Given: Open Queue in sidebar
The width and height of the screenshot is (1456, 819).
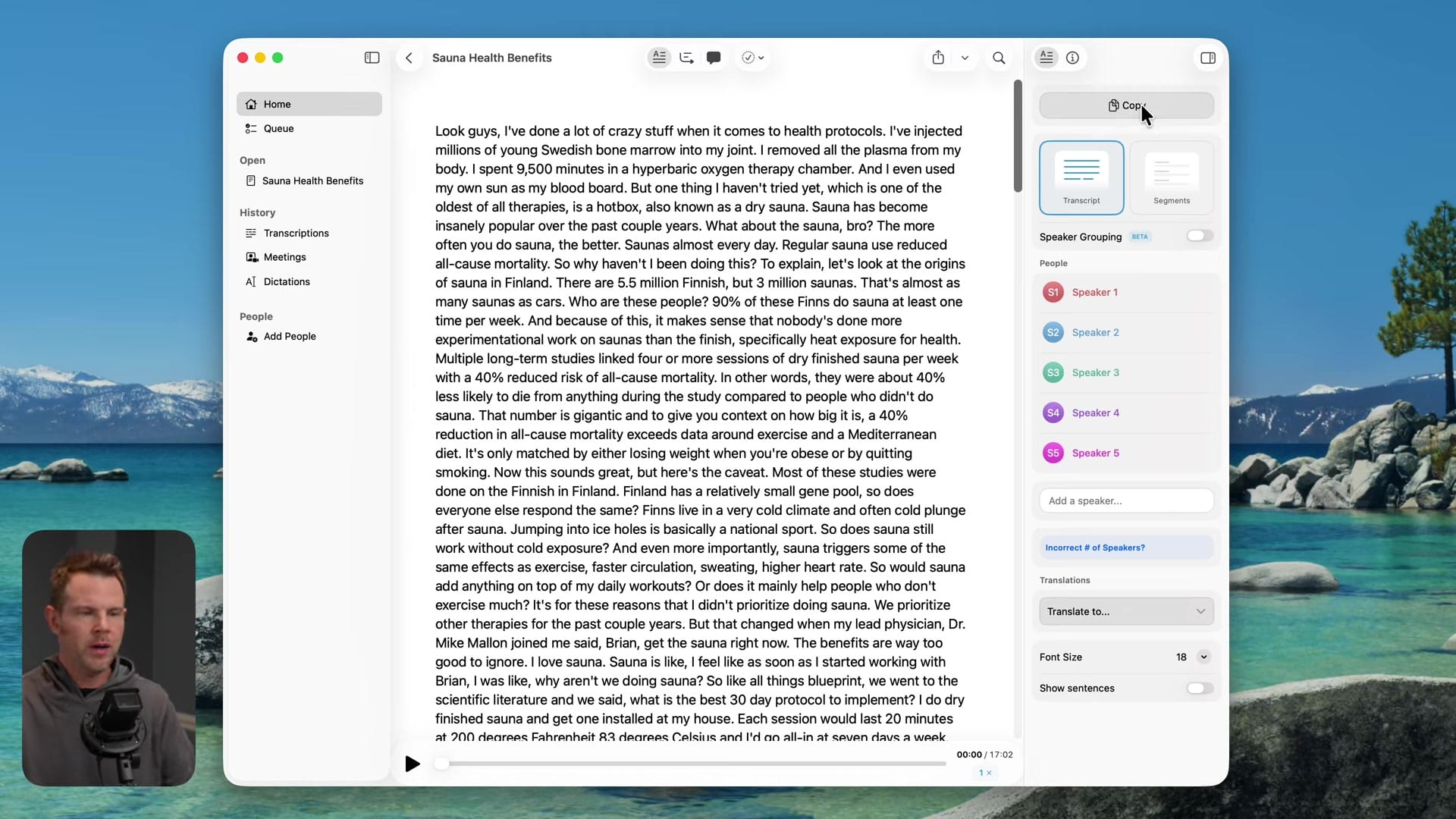Looking at the screenshot, I should coord(309,129).
